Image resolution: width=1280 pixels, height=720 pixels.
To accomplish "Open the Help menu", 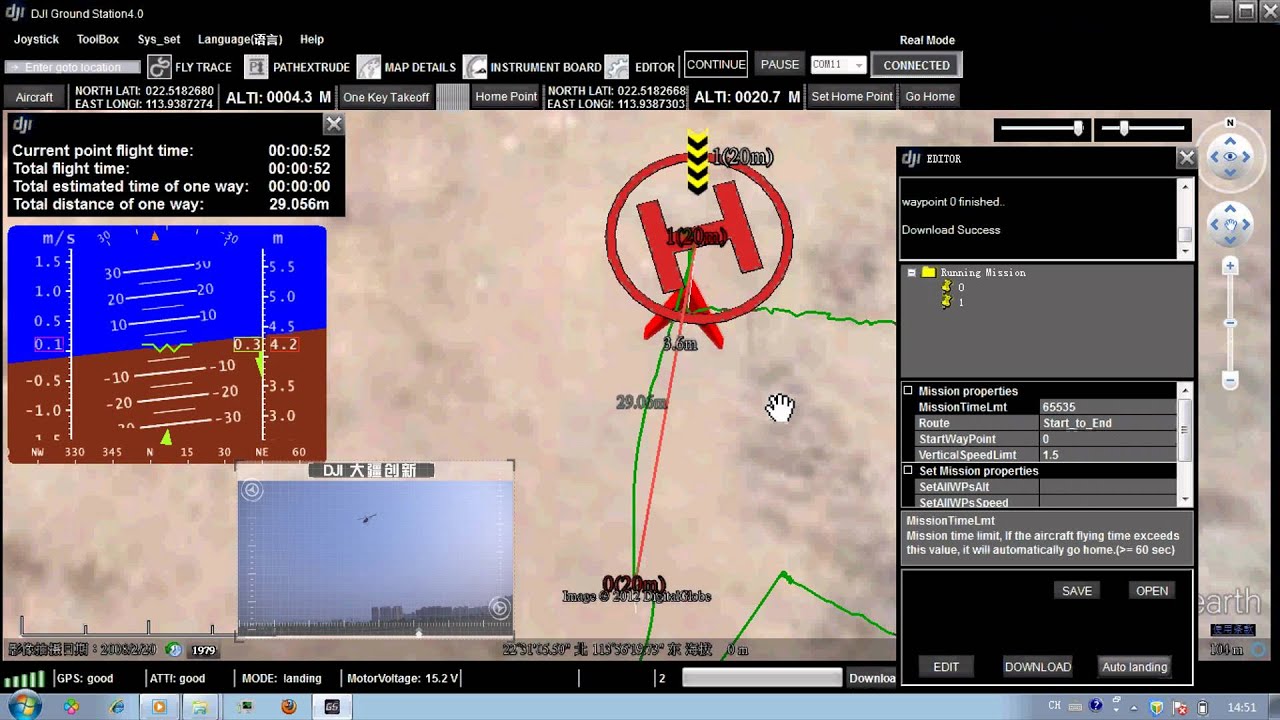I will point(312,40).
